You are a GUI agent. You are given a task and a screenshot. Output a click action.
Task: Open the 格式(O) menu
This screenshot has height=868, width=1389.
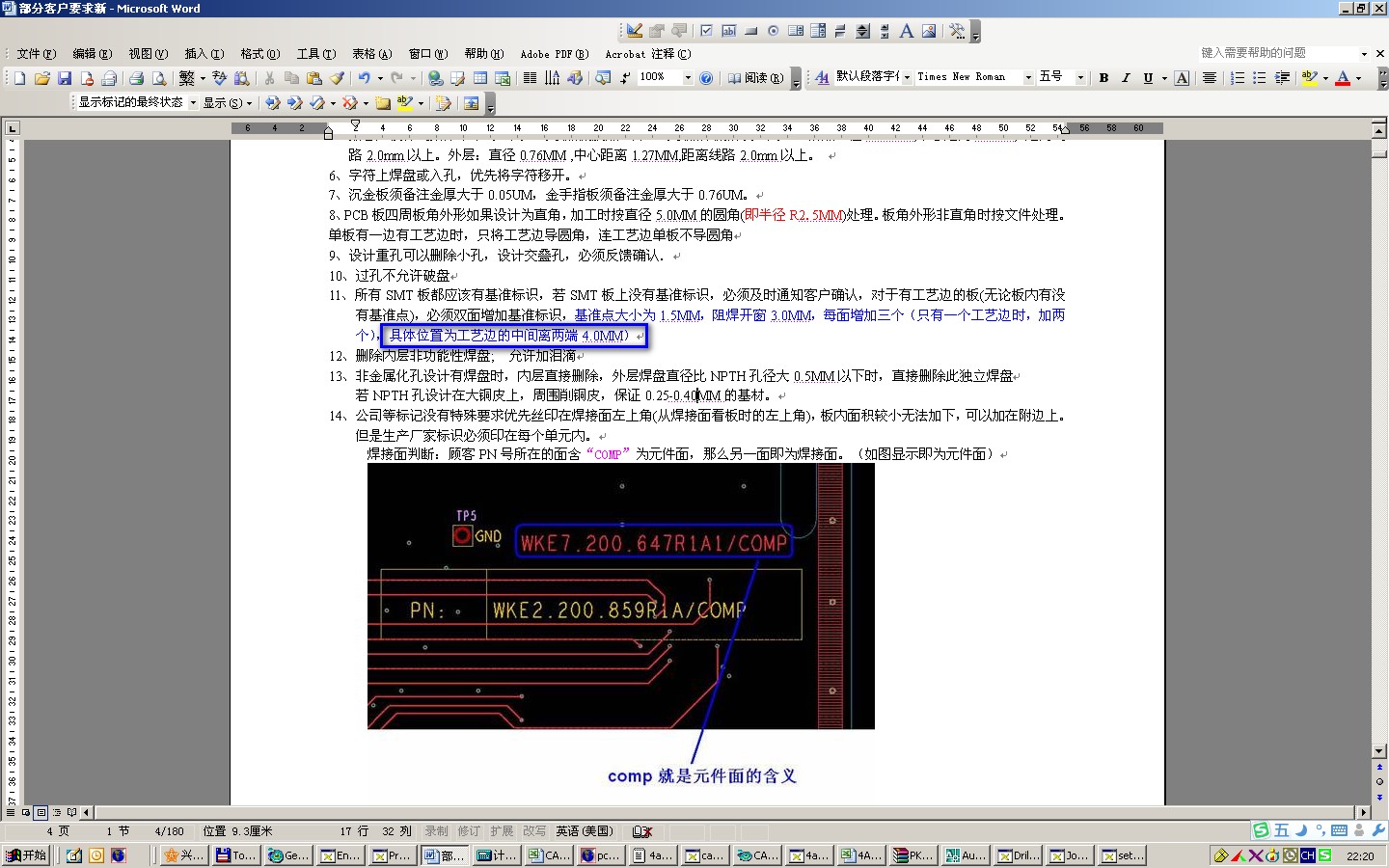[259, 54]
